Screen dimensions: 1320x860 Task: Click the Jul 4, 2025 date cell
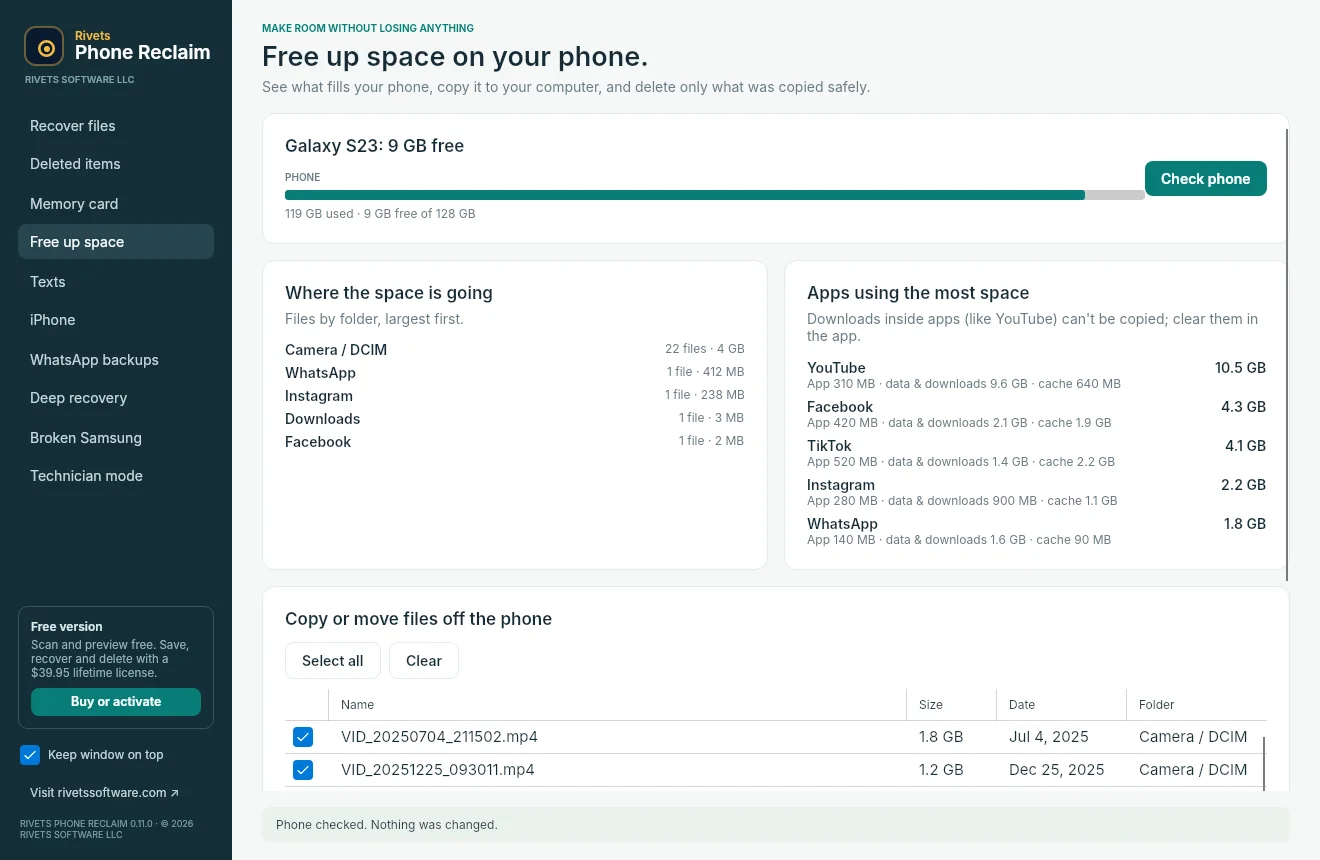[x=1049, y=737]
